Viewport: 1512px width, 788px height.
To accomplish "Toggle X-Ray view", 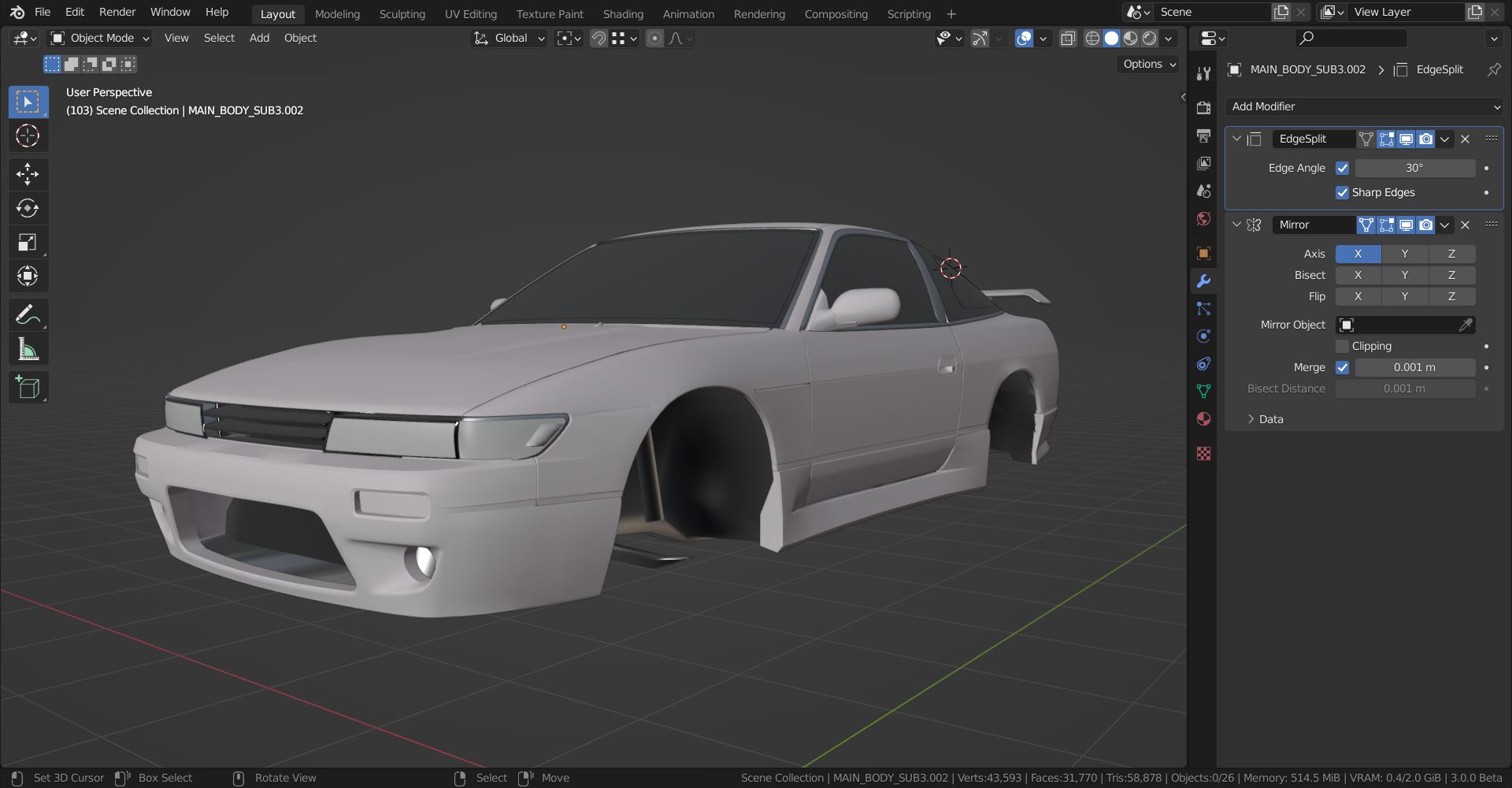I will (1068, 39).
